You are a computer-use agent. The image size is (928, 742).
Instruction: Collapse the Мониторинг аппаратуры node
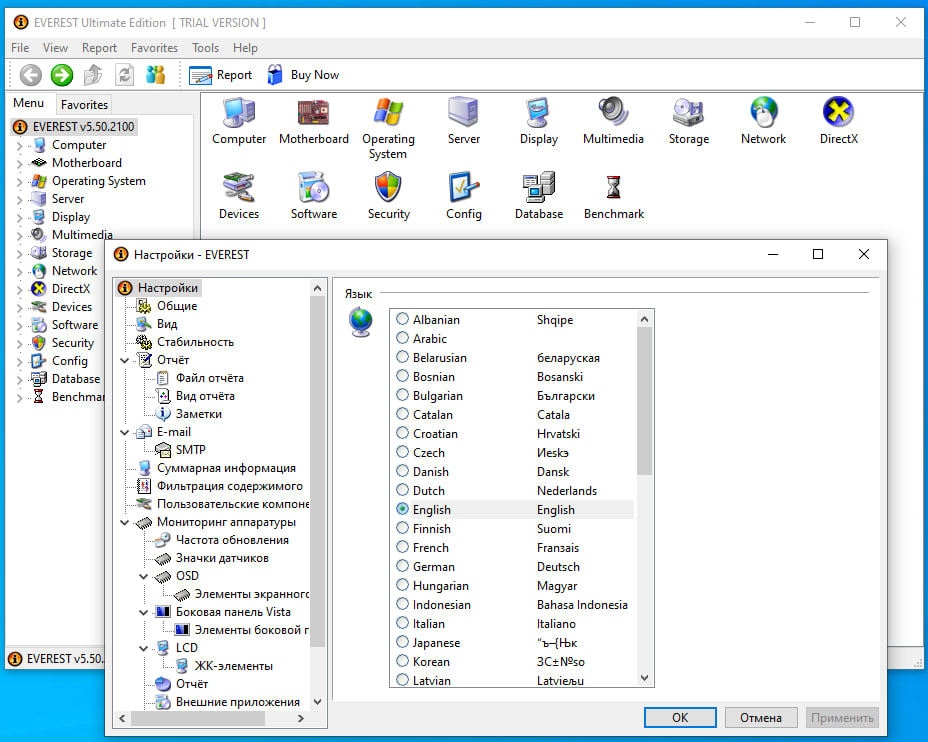coord(124,522)
